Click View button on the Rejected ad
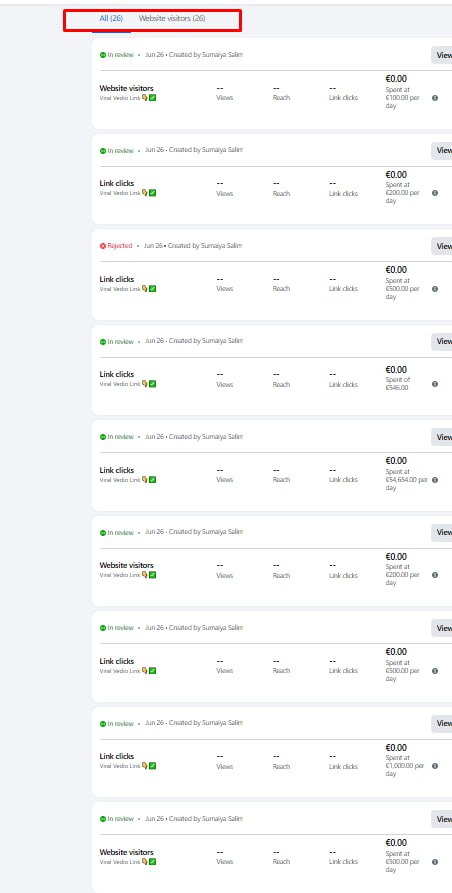 (442, 246)
